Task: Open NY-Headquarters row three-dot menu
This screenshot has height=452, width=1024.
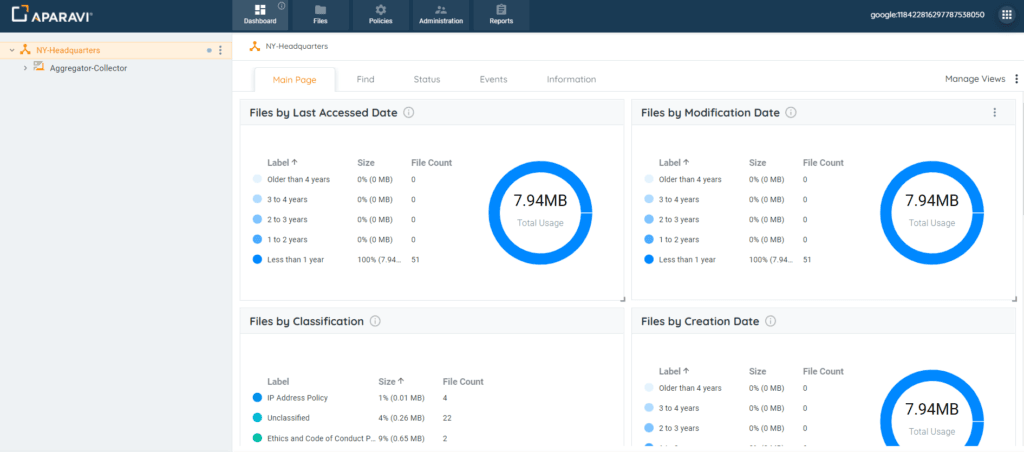Action: click(220, 50)
